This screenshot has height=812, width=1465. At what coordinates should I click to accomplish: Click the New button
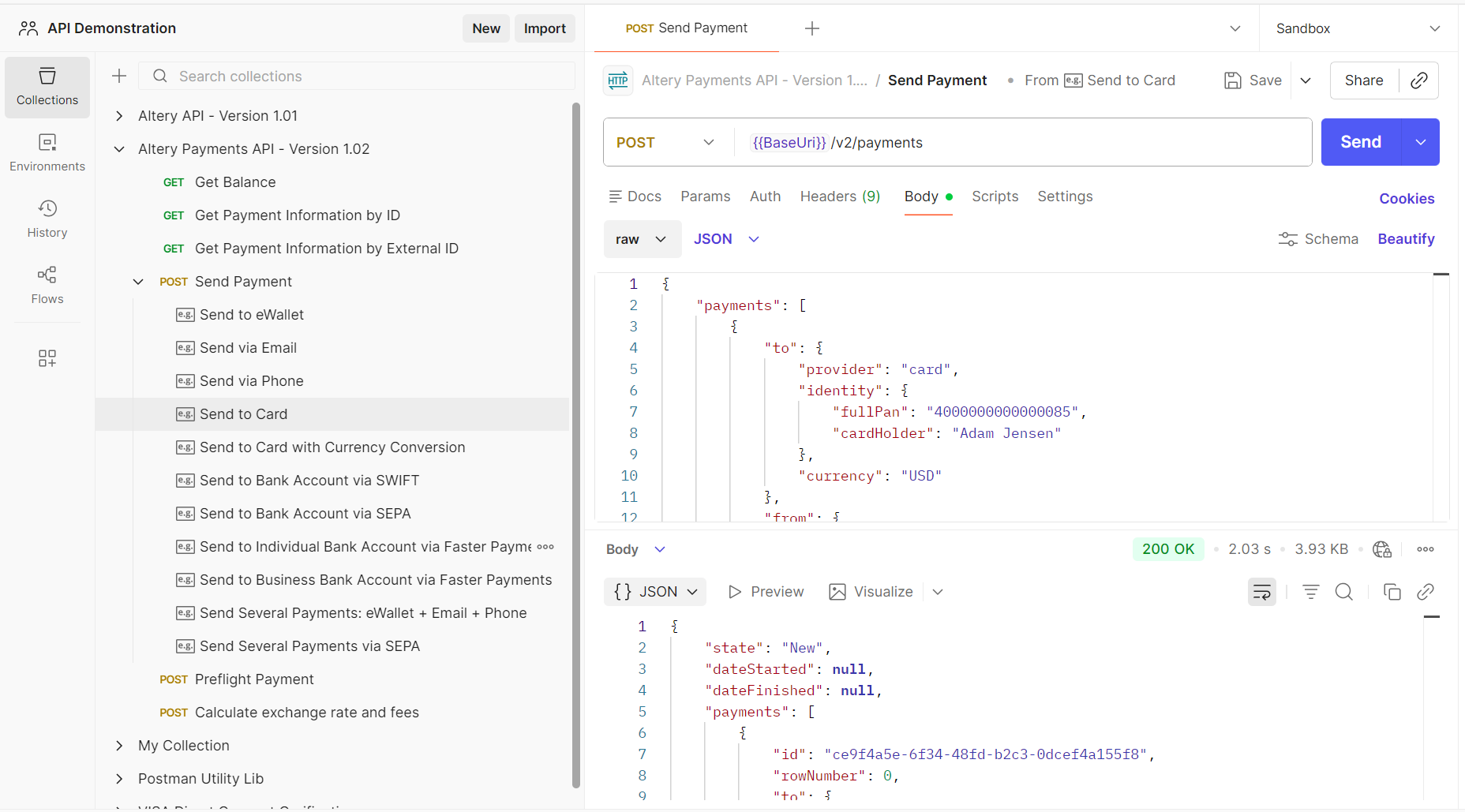[x=486, y=28]
